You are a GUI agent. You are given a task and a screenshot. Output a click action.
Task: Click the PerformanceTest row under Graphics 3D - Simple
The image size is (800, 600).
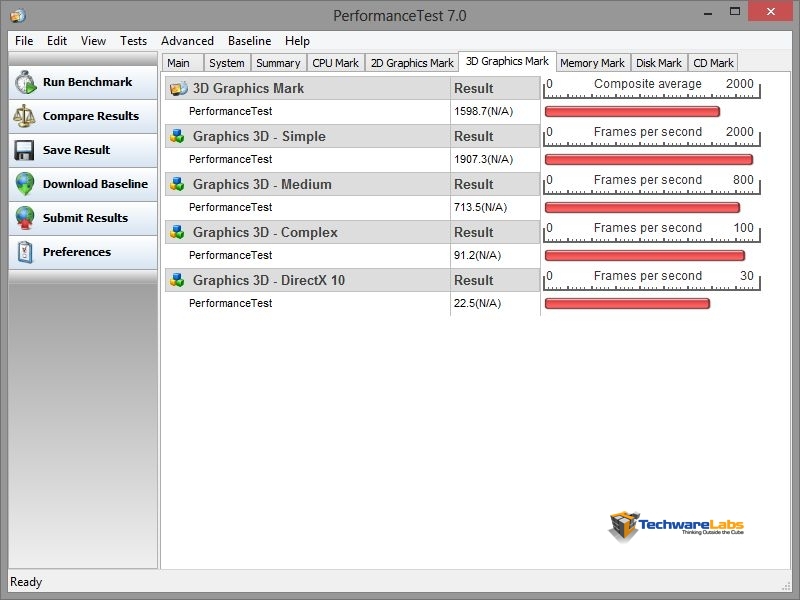[308, 160]
